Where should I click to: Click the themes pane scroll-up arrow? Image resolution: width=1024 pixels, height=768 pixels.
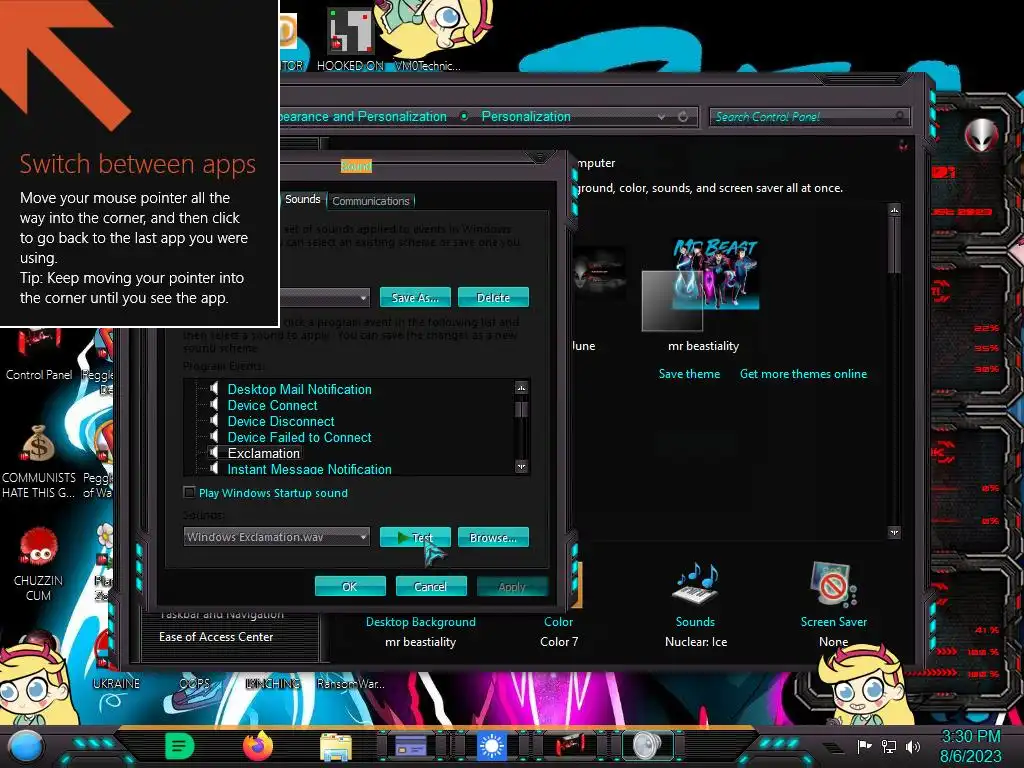(x=895, y=210)
